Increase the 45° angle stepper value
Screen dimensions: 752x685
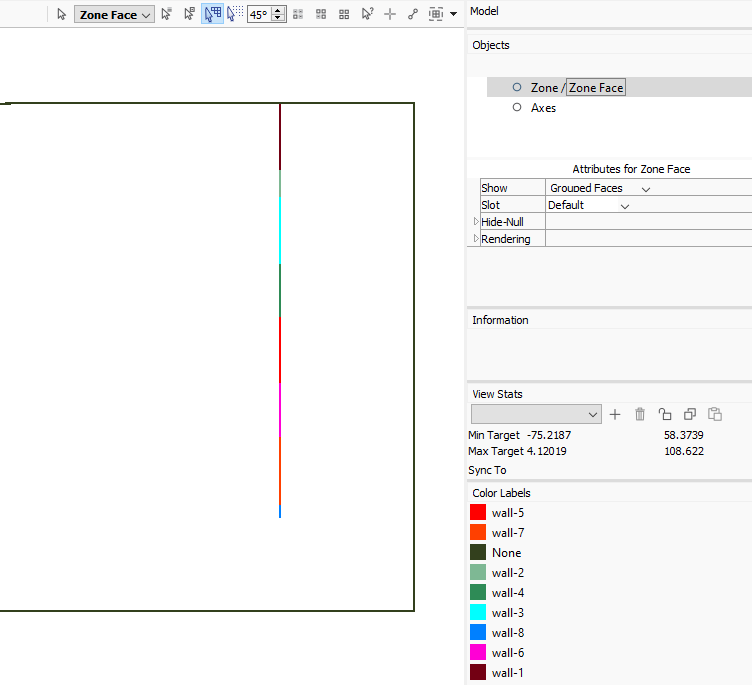[278, 11]
